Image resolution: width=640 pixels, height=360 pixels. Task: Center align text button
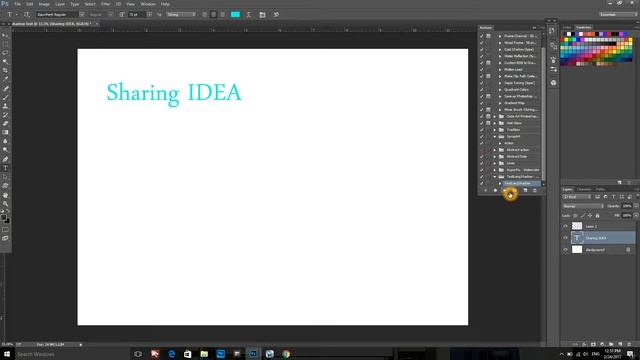[213, 15]
